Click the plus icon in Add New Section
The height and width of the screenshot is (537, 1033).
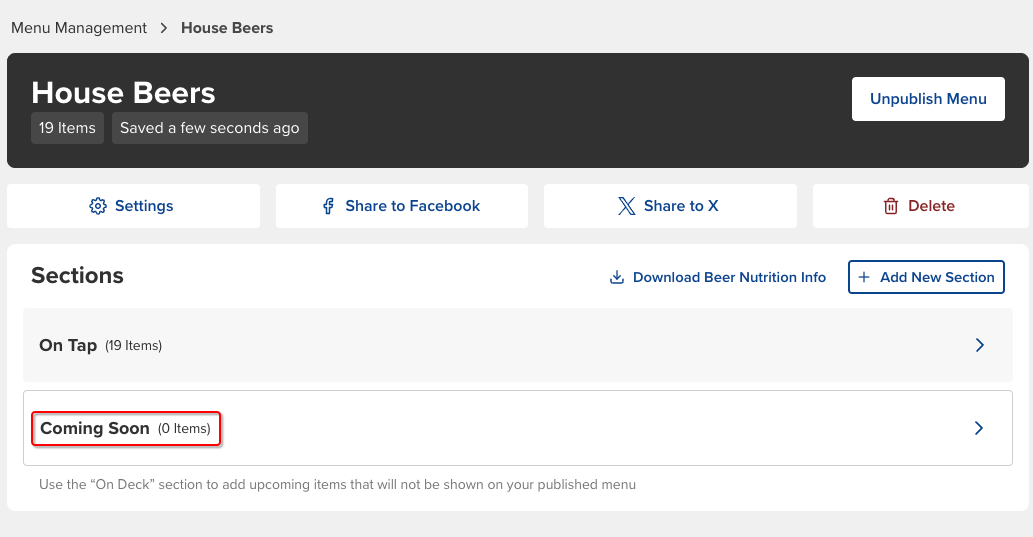(864, 277)
